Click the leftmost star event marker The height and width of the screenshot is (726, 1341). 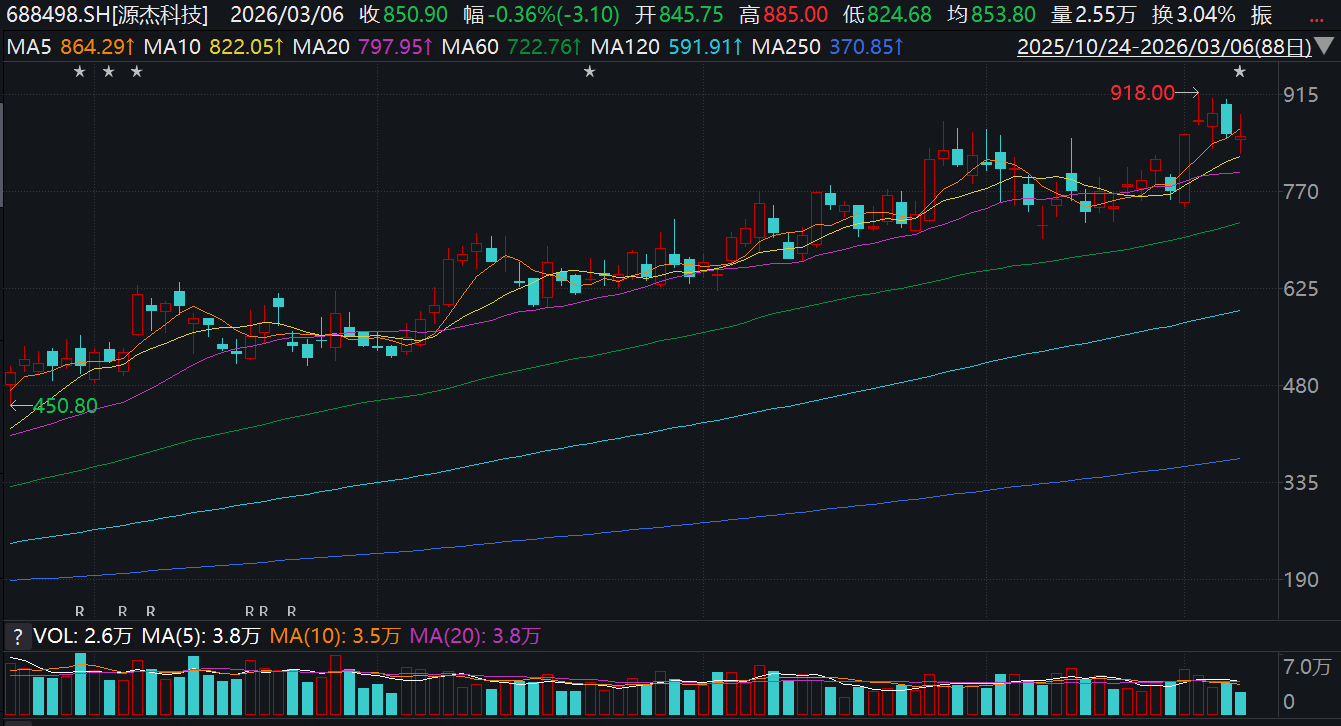tap(80, 71)
